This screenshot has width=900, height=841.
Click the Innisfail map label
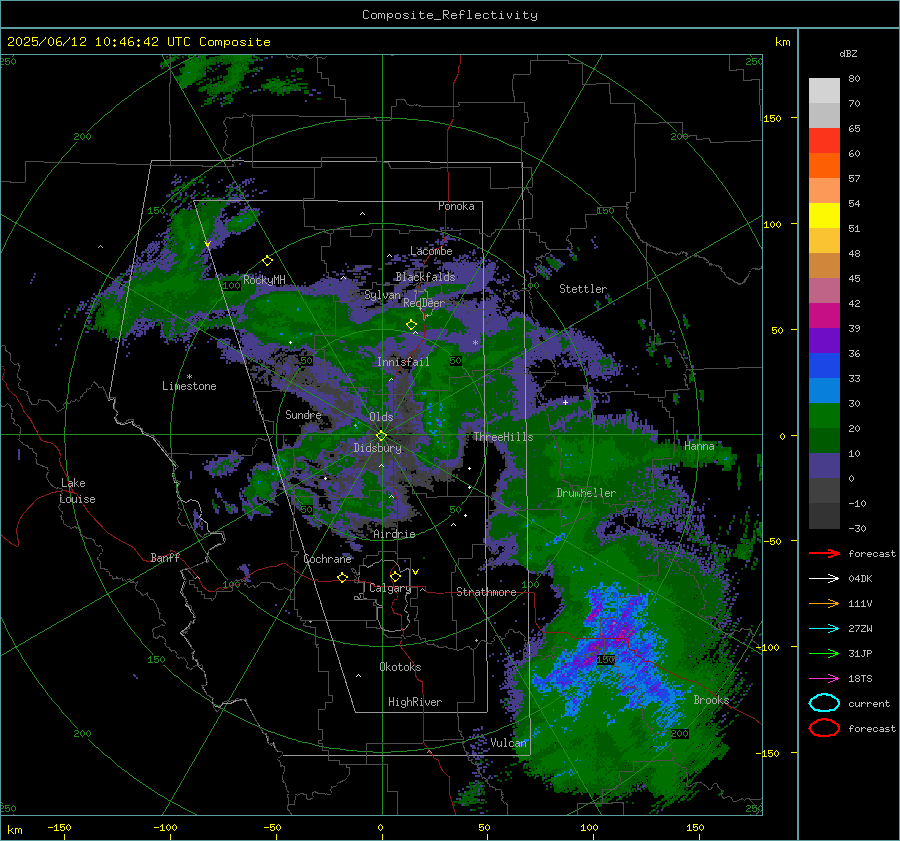click(404, 362)
